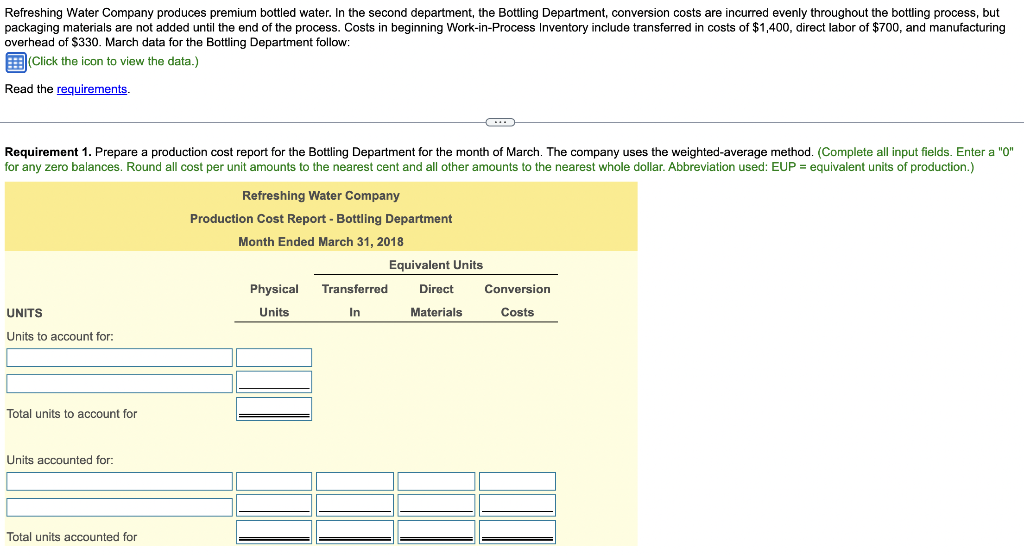1024x555 pixels.
Task: Click Total units accounted for Conversion Costs field
Action: tap(517, 532)
